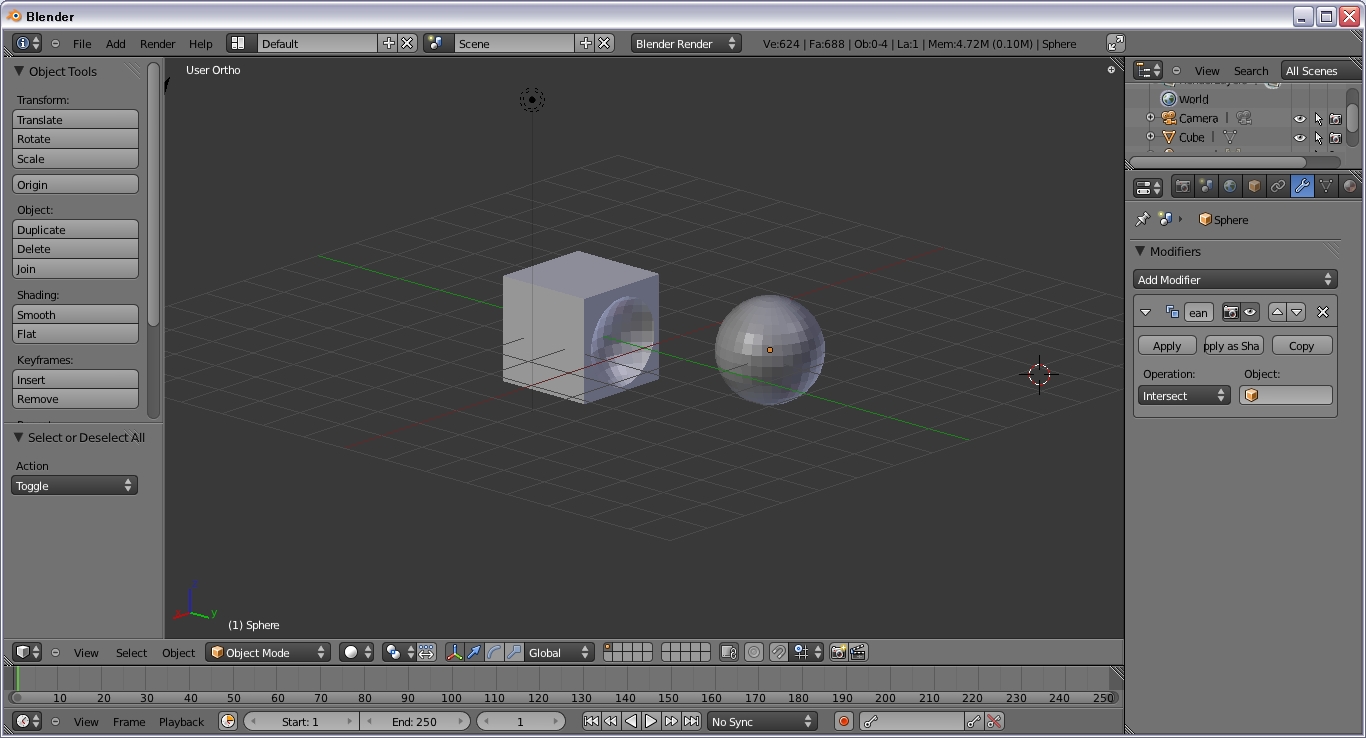1366x738 pixels.
Task: Open the Object properties tab
Action: click(1254, 185)
